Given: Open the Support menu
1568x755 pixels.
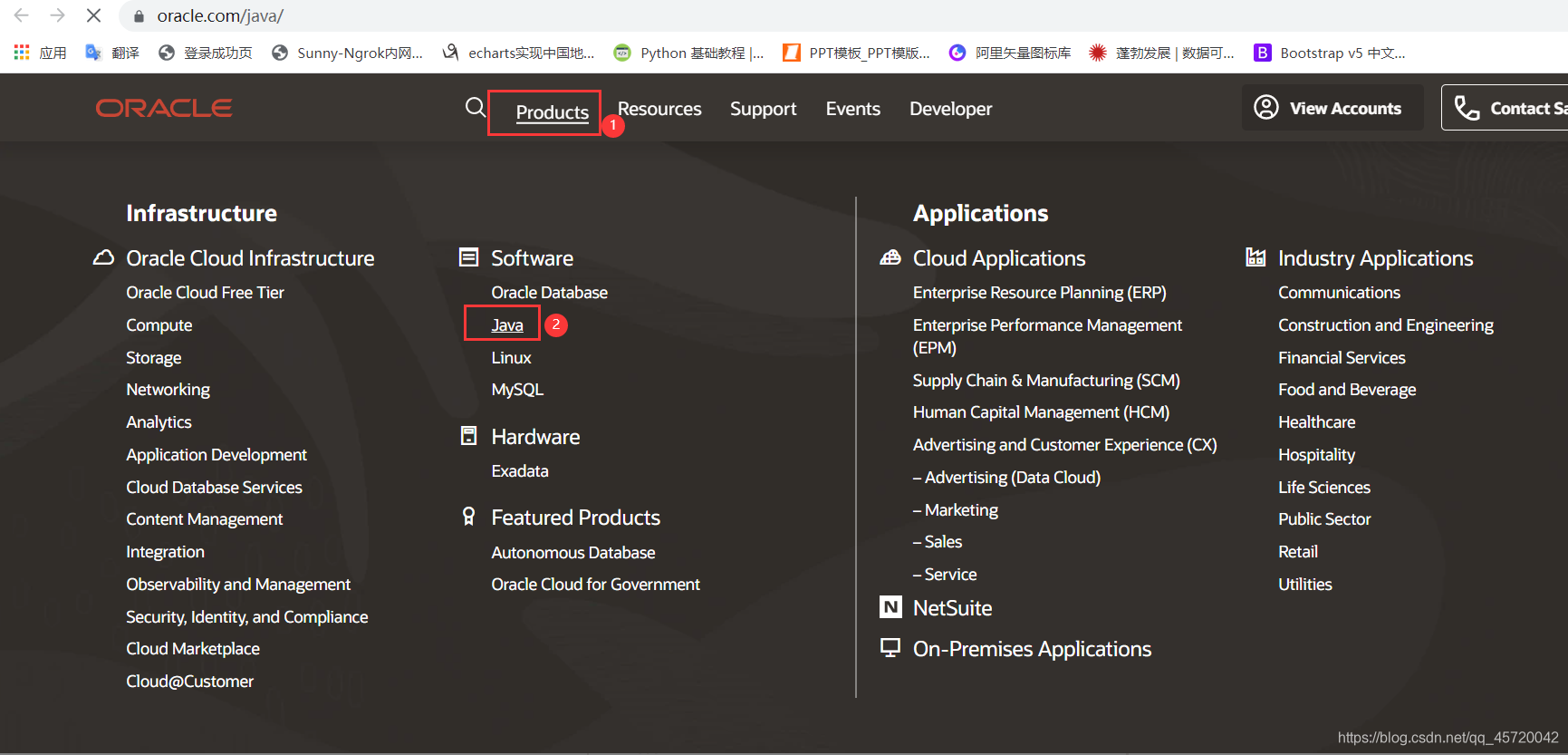Looking at the screenshot, I should pyautogui.click(x=764, y=109).
